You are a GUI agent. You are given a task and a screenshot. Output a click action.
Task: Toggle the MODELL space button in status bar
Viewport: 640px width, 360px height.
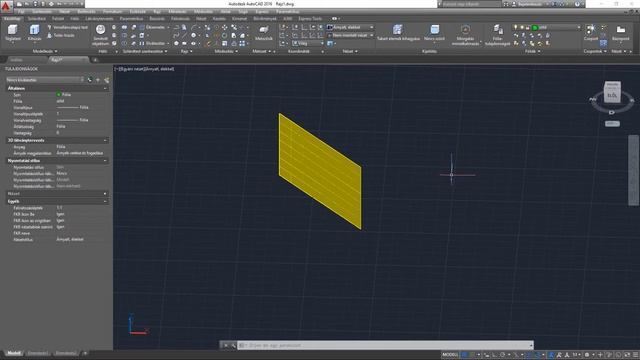[450, 355]
